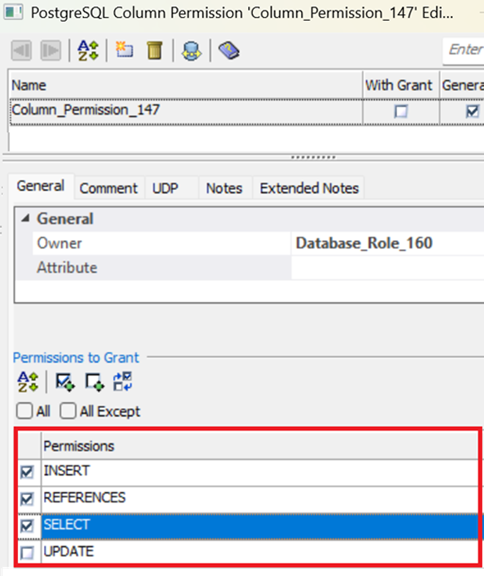Toggle With Grant checkbox for Column_Permission_147

pyautogui.click(x=401, y=111)
